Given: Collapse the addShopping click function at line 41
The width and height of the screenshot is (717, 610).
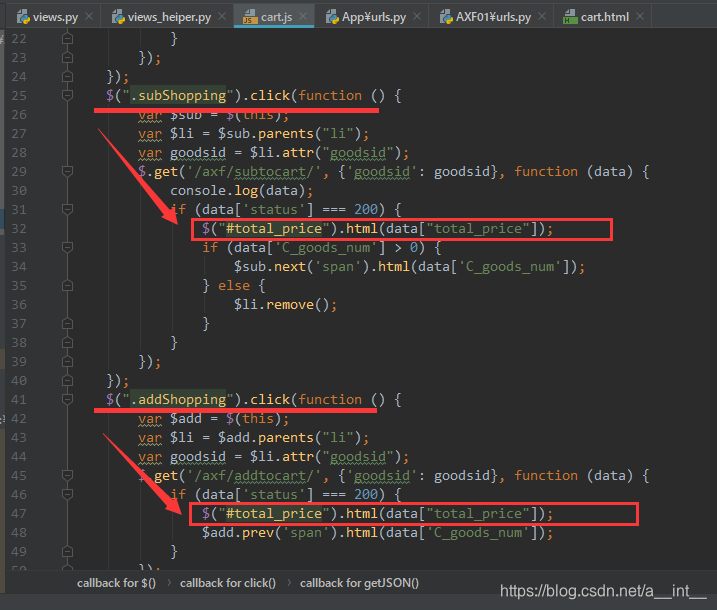Looking at the screenshot, I should pos(67,400).
